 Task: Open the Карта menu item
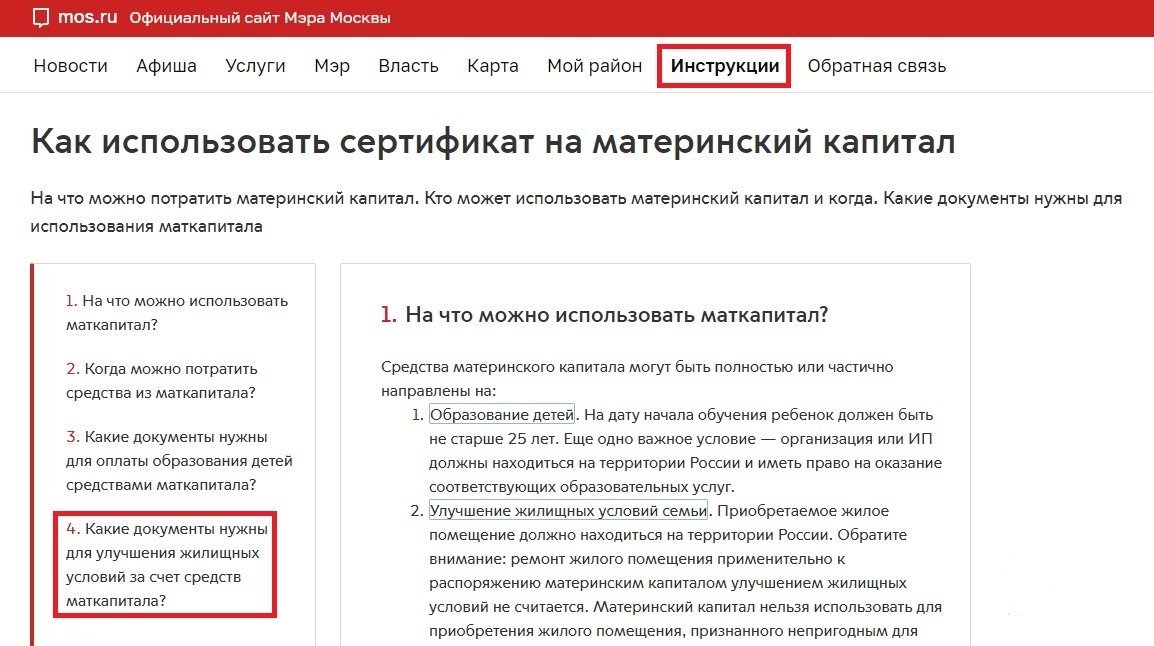pyautogui.click(x=493, y=65)
